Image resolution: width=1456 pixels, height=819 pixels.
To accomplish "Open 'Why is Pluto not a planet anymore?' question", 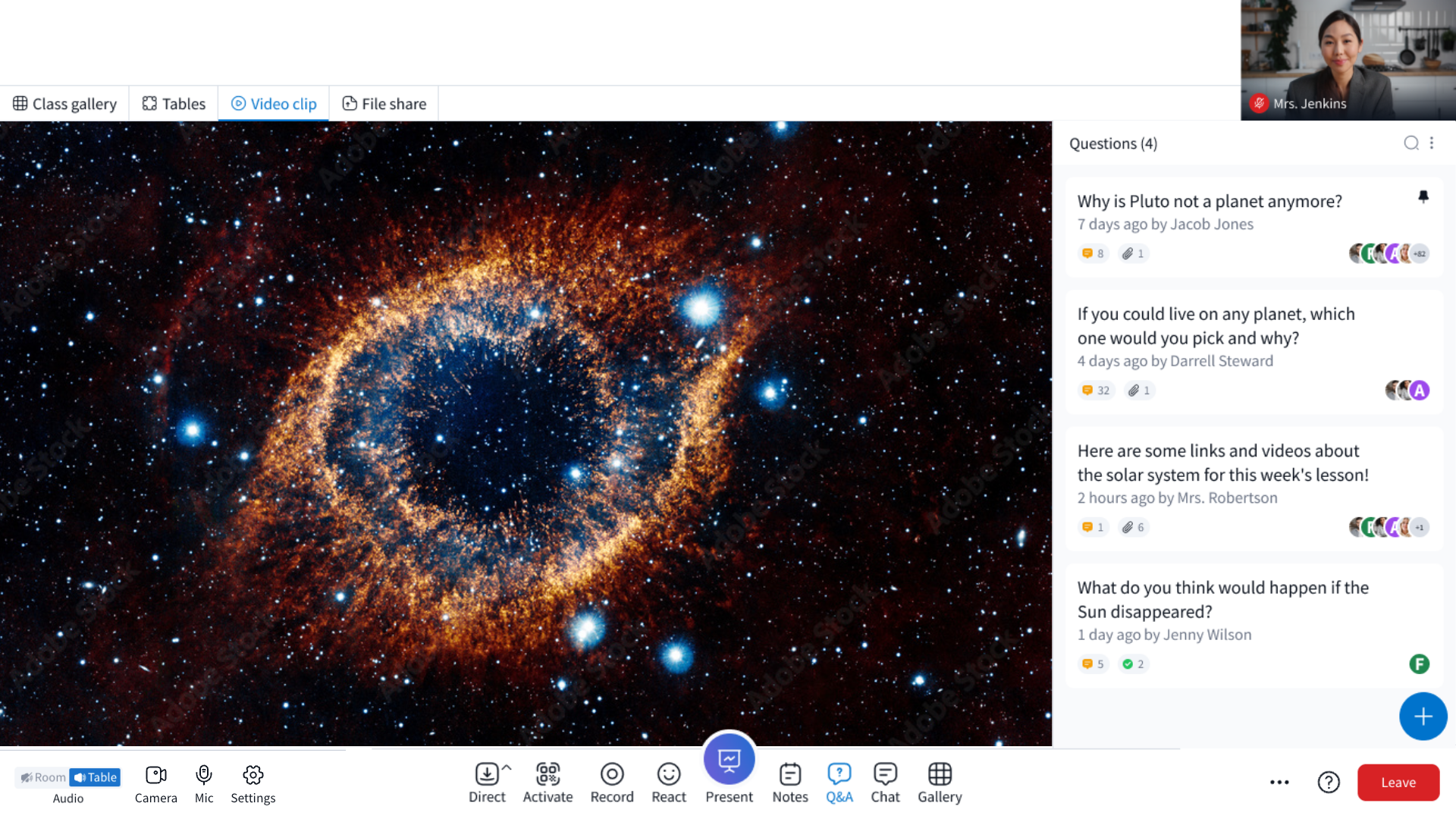I will (1254, 227).
